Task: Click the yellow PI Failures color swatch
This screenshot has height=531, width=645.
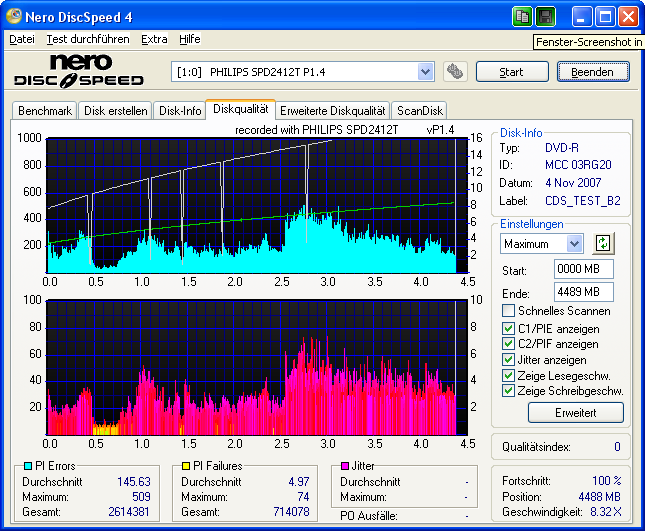Action: 186,466
